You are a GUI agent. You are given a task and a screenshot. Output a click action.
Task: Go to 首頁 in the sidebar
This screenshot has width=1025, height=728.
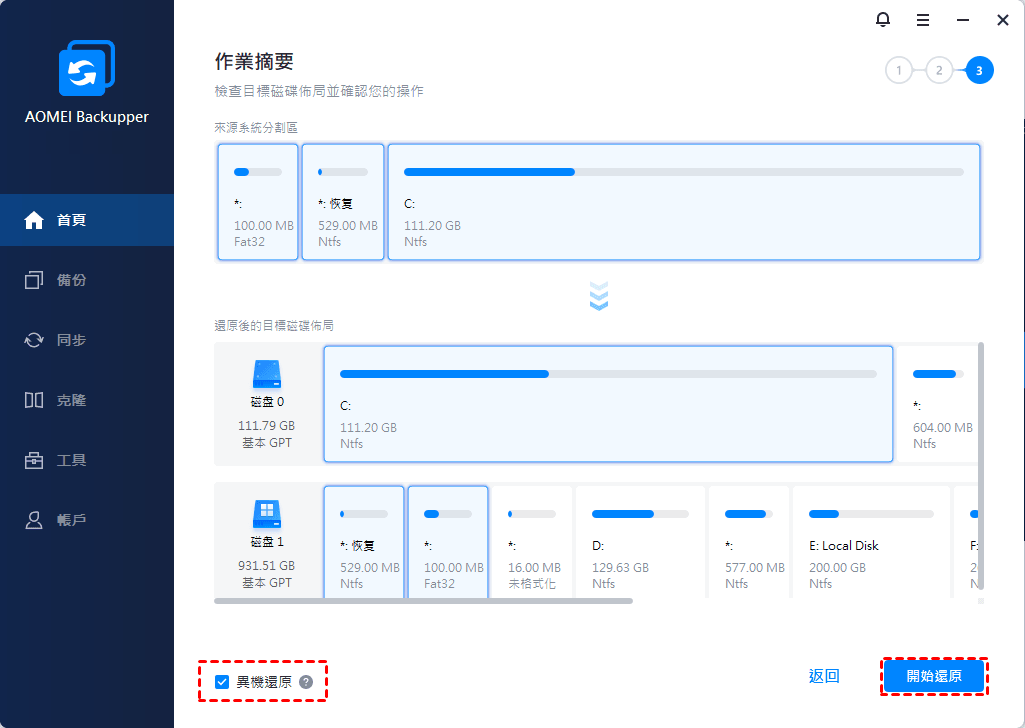[x=86, y=220]
